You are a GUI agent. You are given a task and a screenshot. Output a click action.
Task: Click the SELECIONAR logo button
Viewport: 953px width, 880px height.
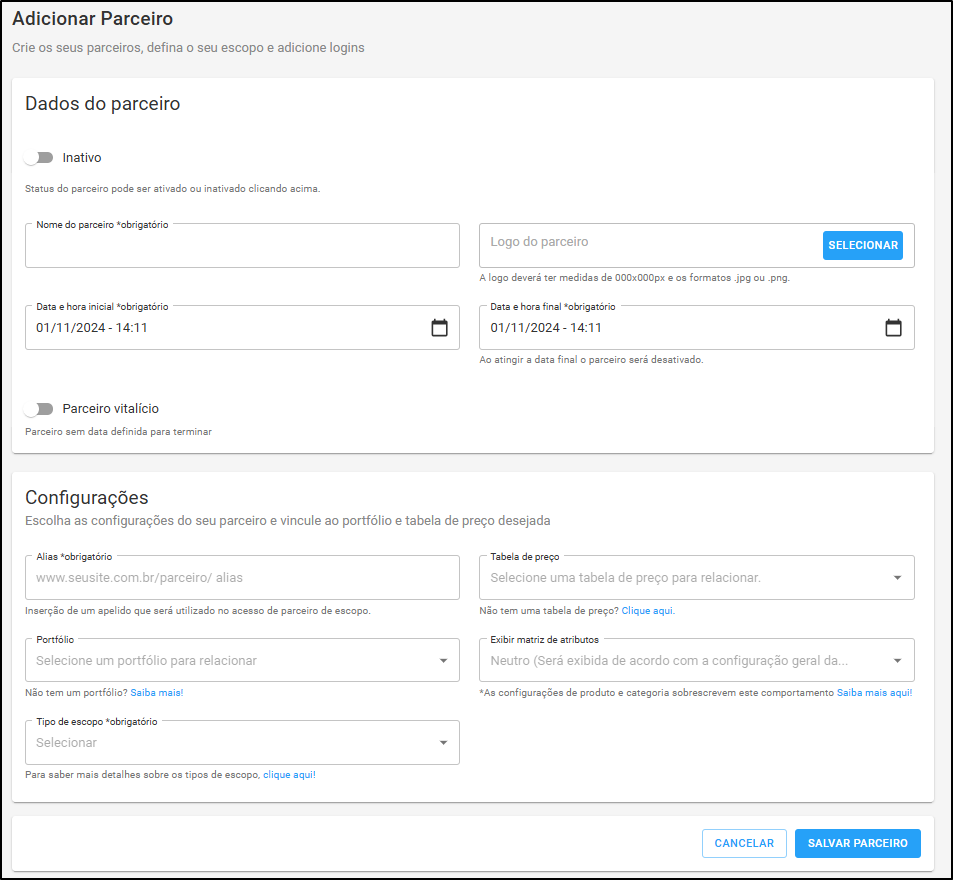pyautogui.click(x=863, y=246)
